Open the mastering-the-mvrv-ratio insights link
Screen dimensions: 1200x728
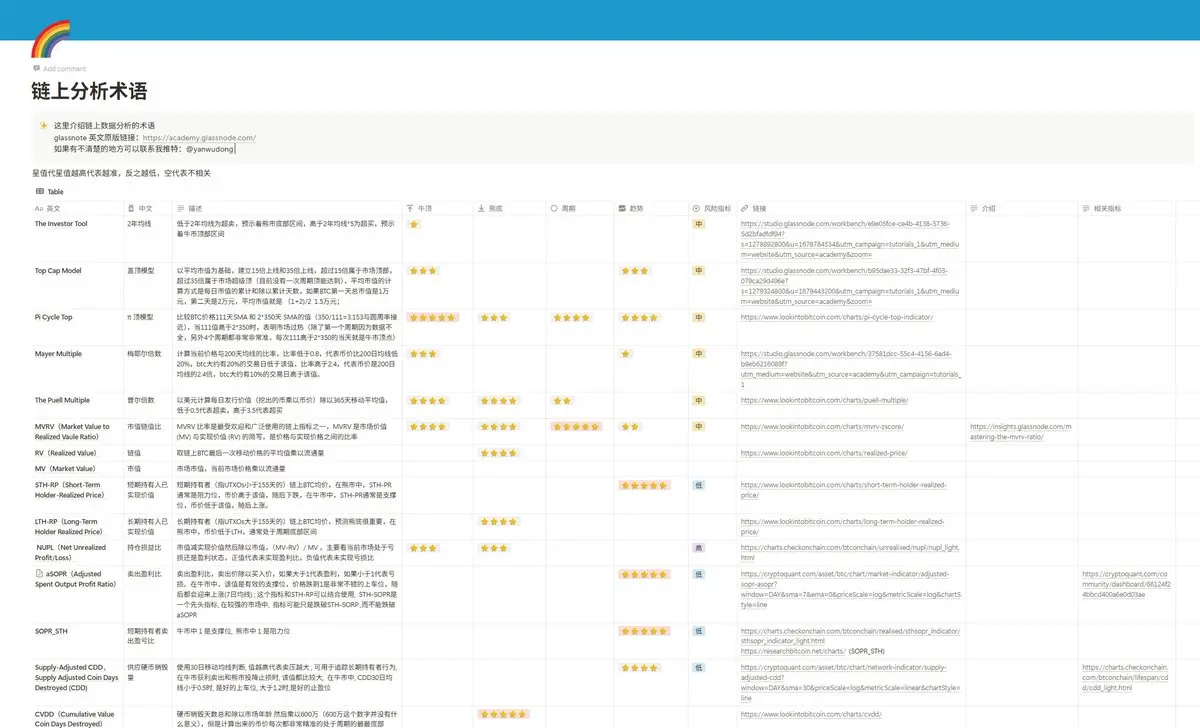pyautogui.click(x=1020, y=432)
